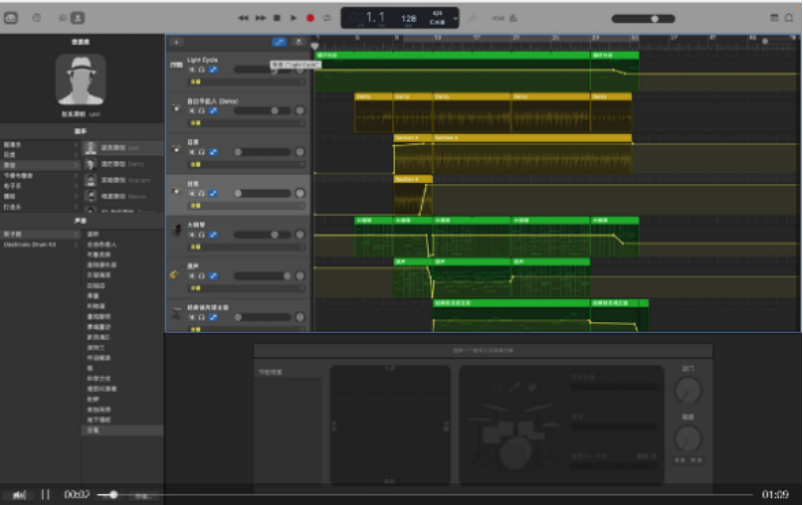803x505 pixels.
Task: Click the Light Cycle track instrument icon
Action: (176, 65)
